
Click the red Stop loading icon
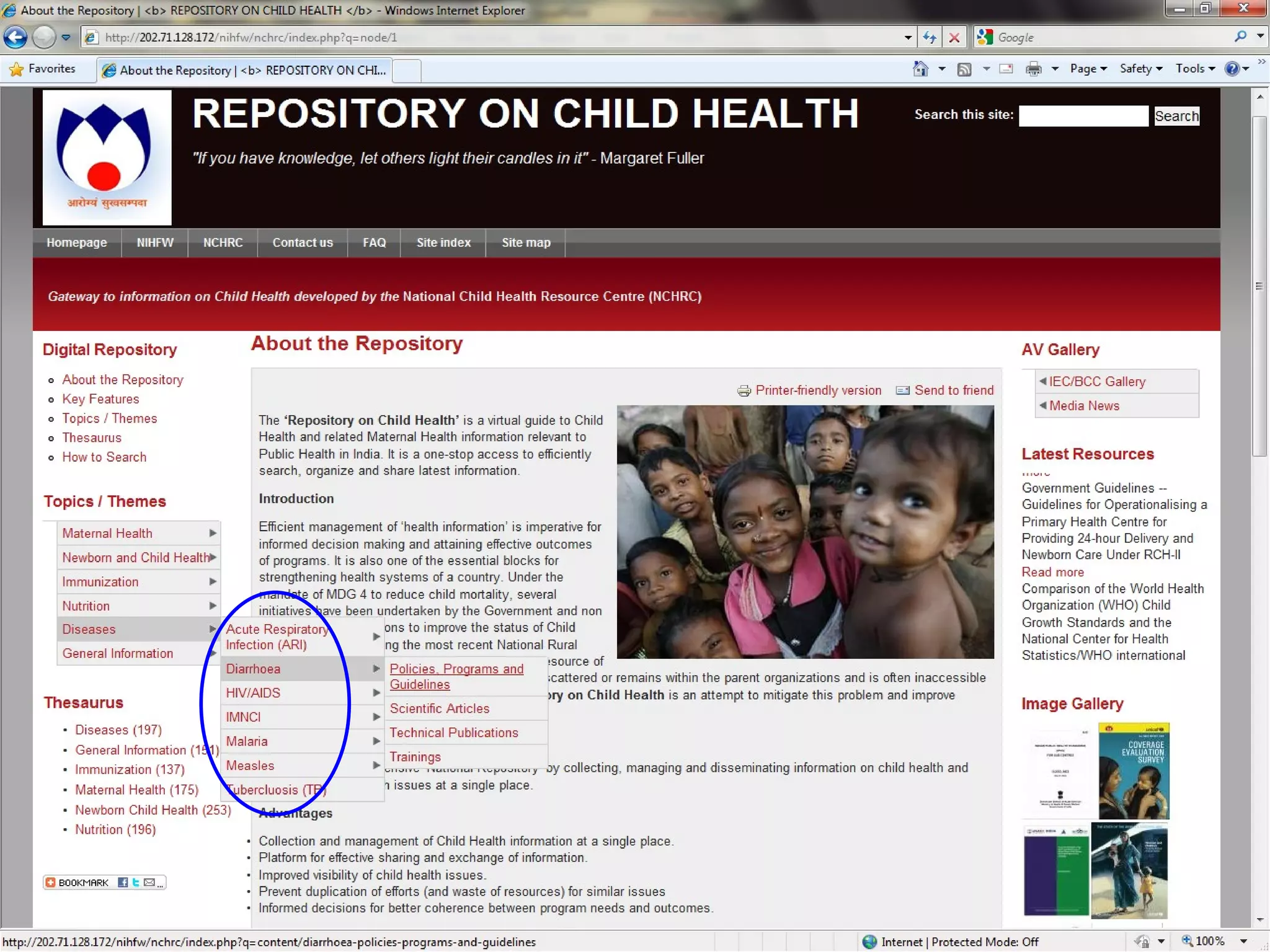coord(954,37)
